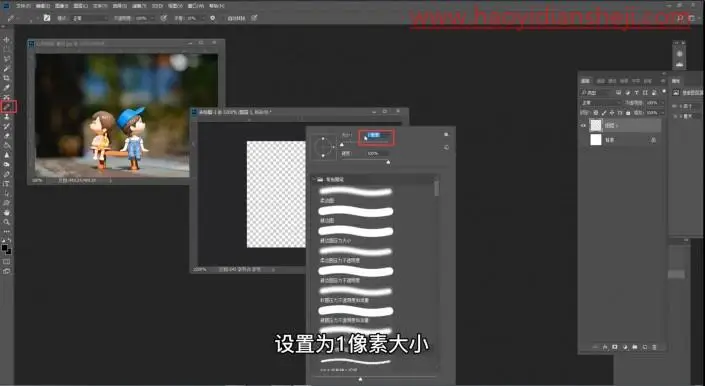The height and width of the screenshot is (386, 705).
Task: Select the Gradient tool
Action: click(6, 145)
